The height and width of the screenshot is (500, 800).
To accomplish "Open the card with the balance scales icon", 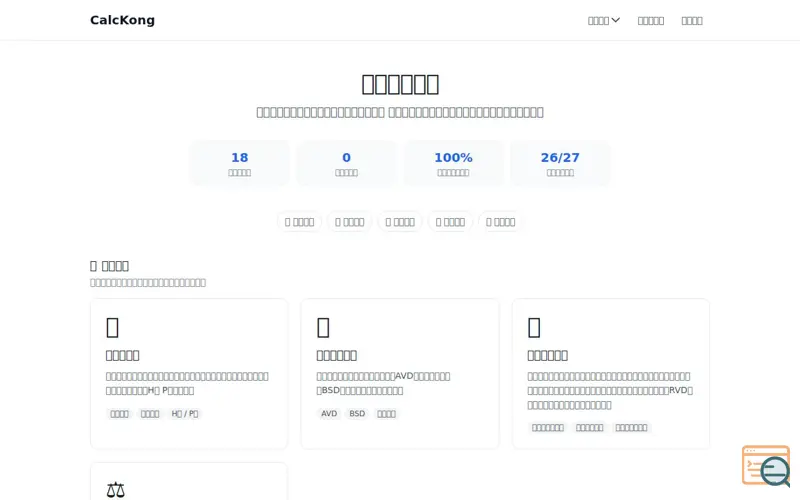I will (x=189, y=481).
